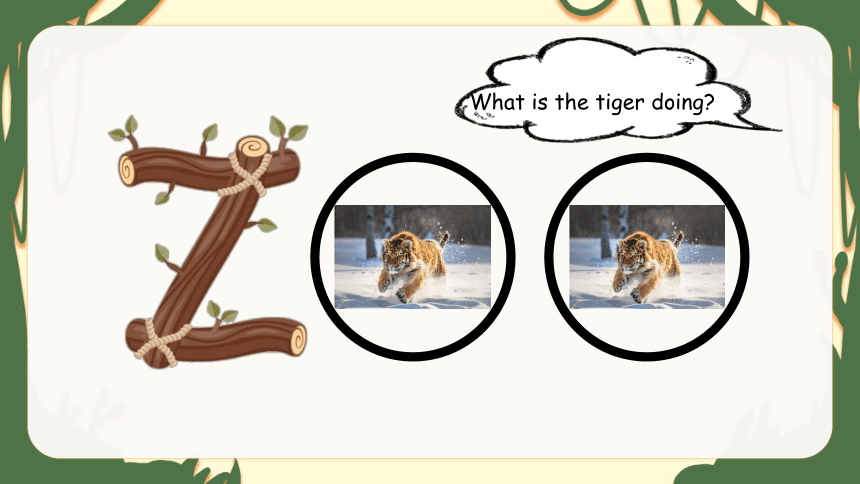This screenshot has height=484, width=860.
Task: Click the bottom horizontal log of the Z
Action: click(216, 340)
